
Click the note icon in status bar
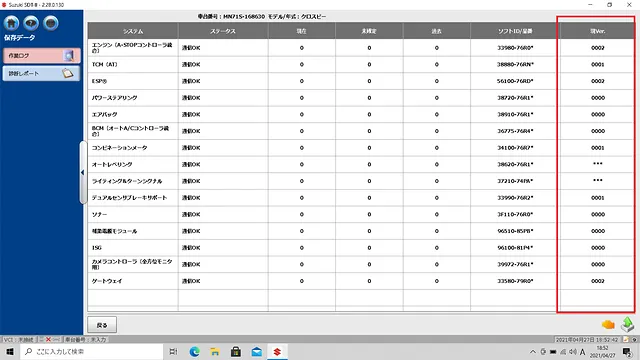click(626, 340)
